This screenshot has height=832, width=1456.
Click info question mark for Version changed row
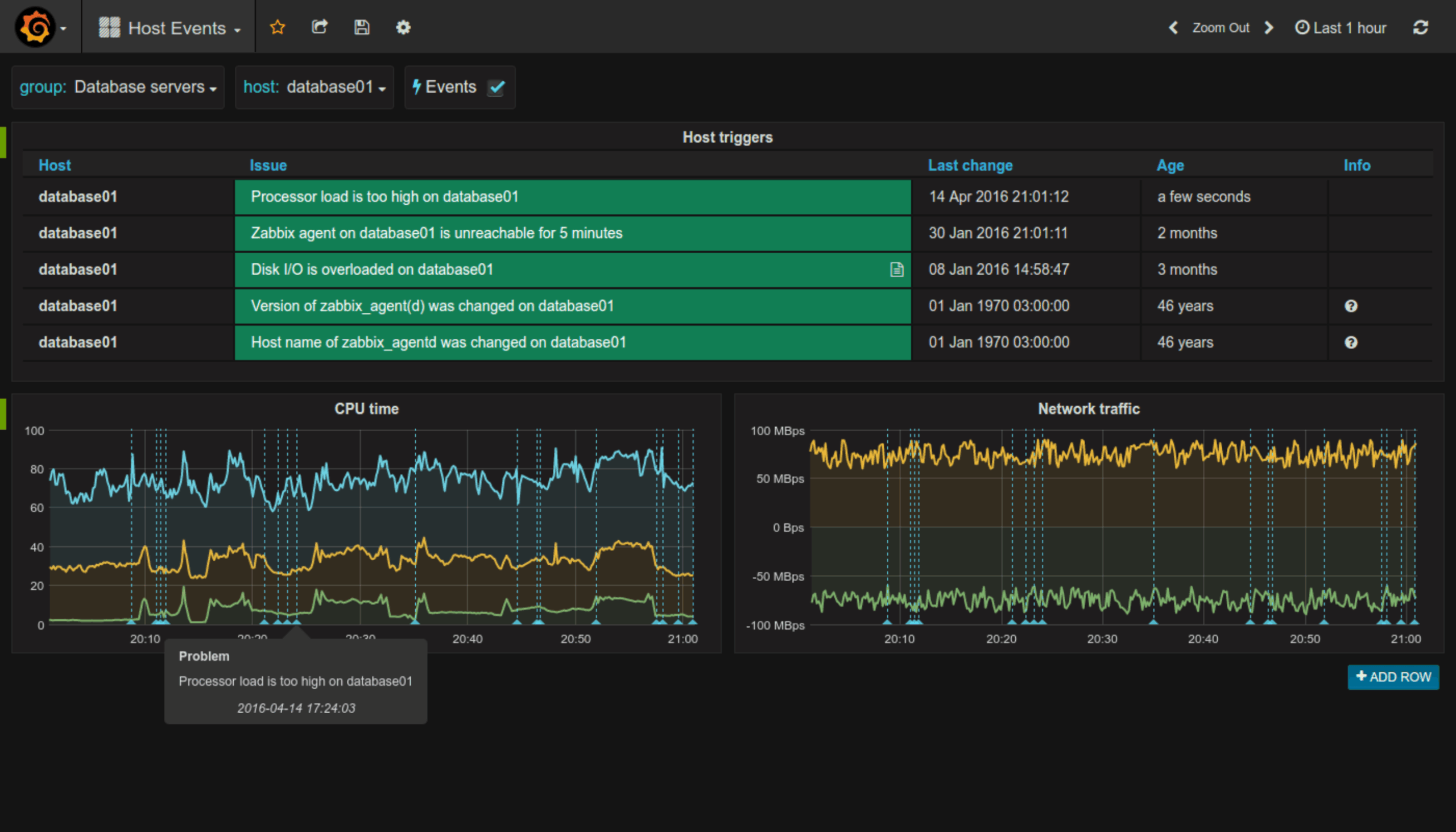click(1351, 307)
